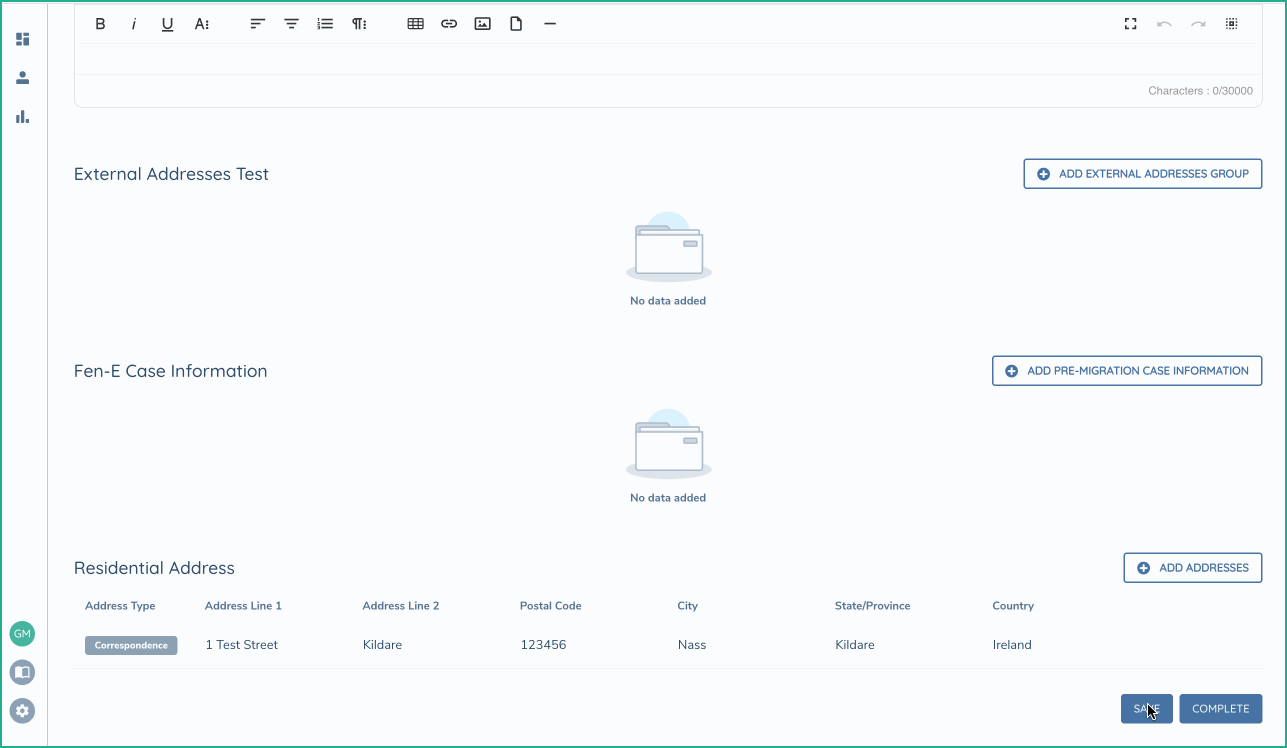Insert an image into the editor
The image size is (1287, 748).
pyautogui.click(x=483, y=24)
